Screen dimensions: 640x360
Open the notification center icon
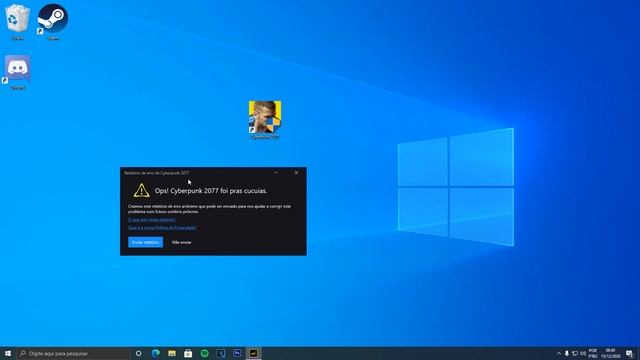(629, 353)
